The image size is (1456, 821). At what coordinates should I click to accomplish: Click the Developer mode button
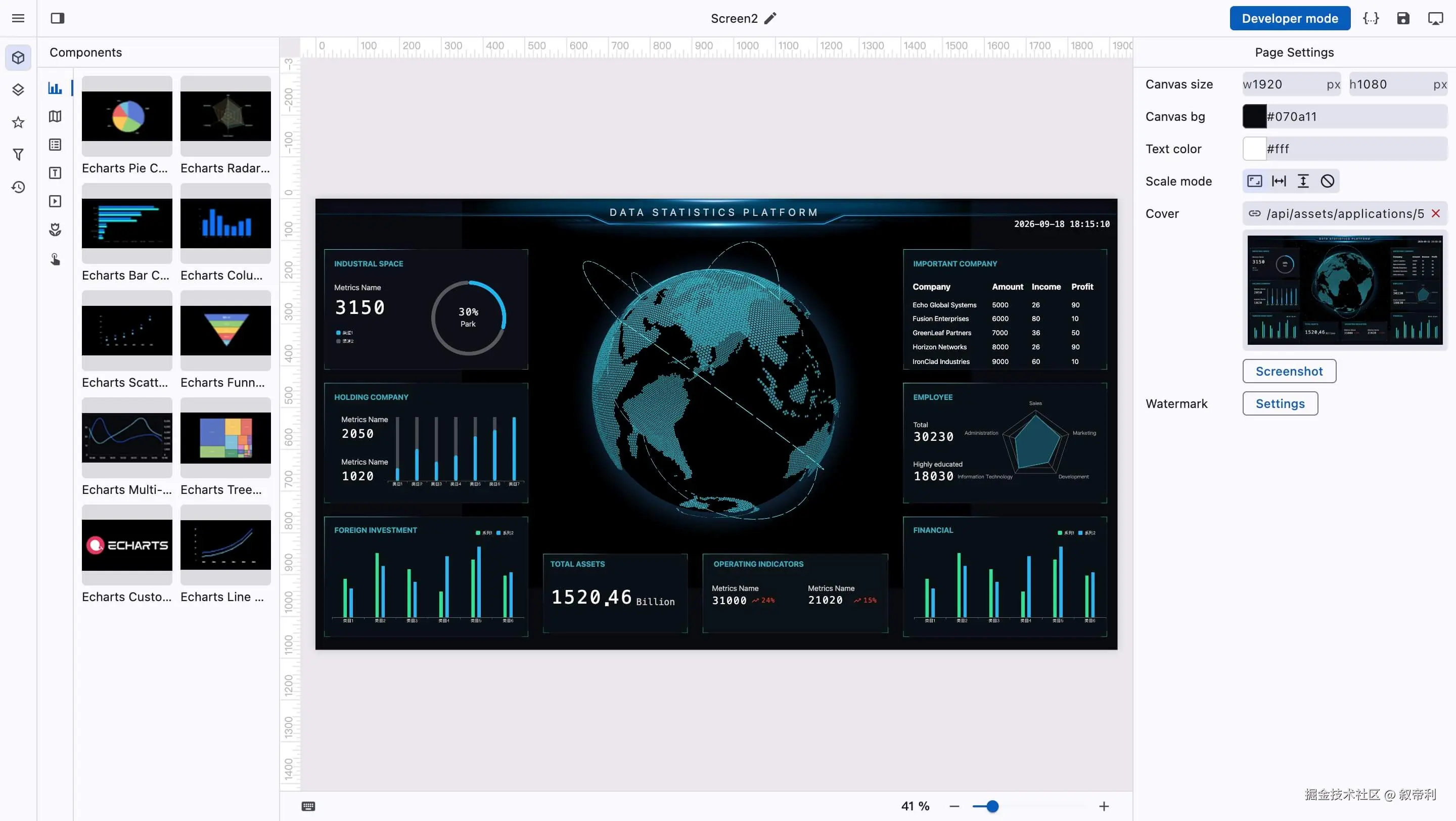point(1290,18)
